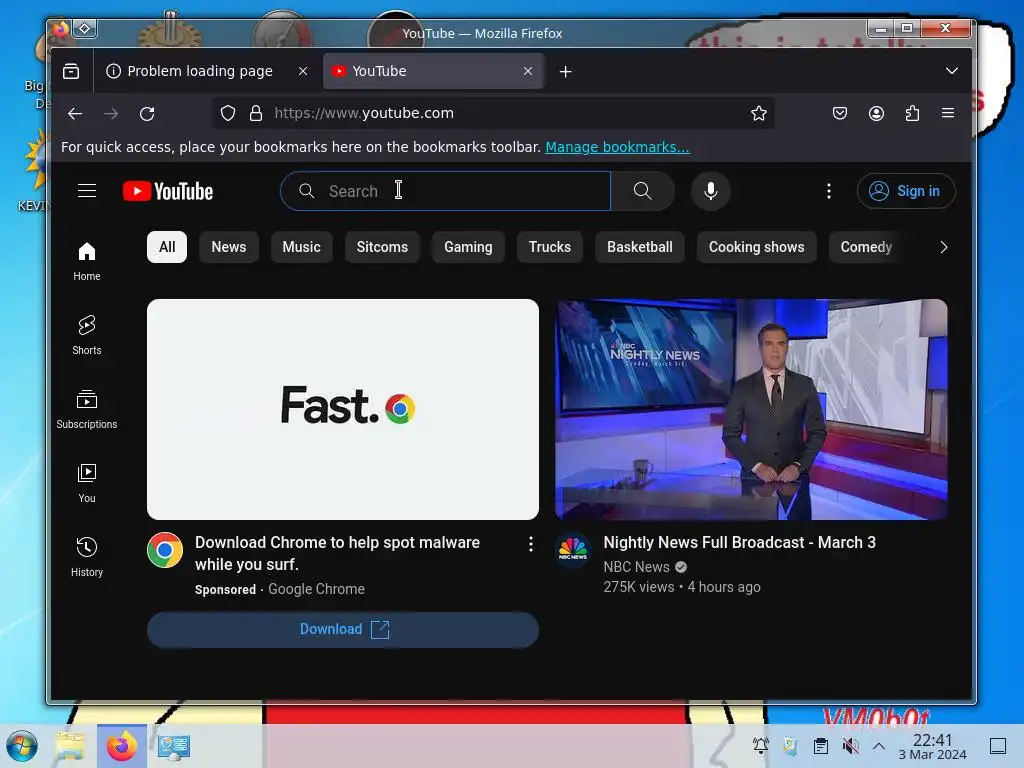Search with your voice microphone button

[711, 191]
